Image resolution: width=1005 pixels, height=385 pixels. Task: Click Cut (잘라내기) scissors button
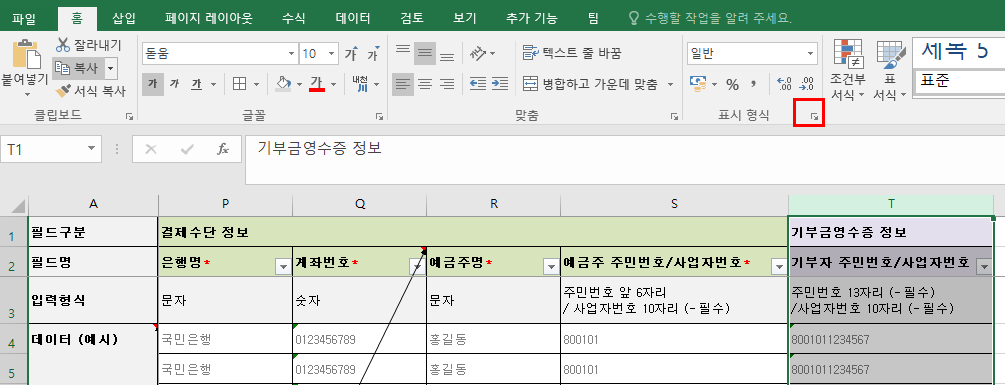[89, 45]
